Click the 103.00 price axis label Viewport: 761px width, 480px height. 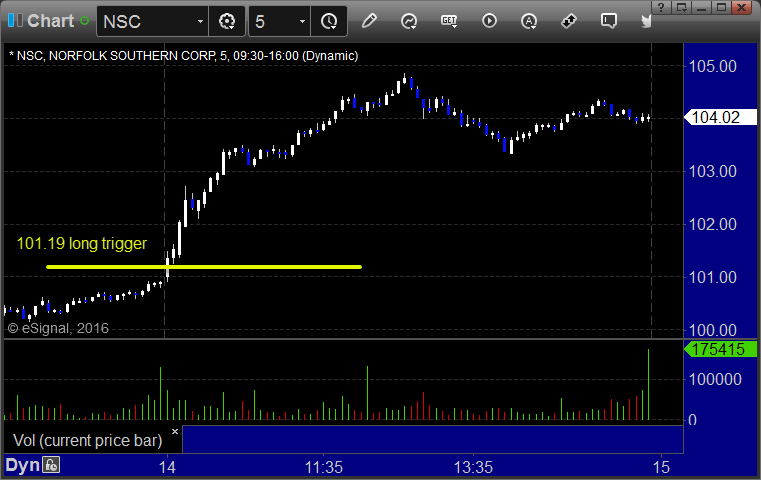pos(713,171)
